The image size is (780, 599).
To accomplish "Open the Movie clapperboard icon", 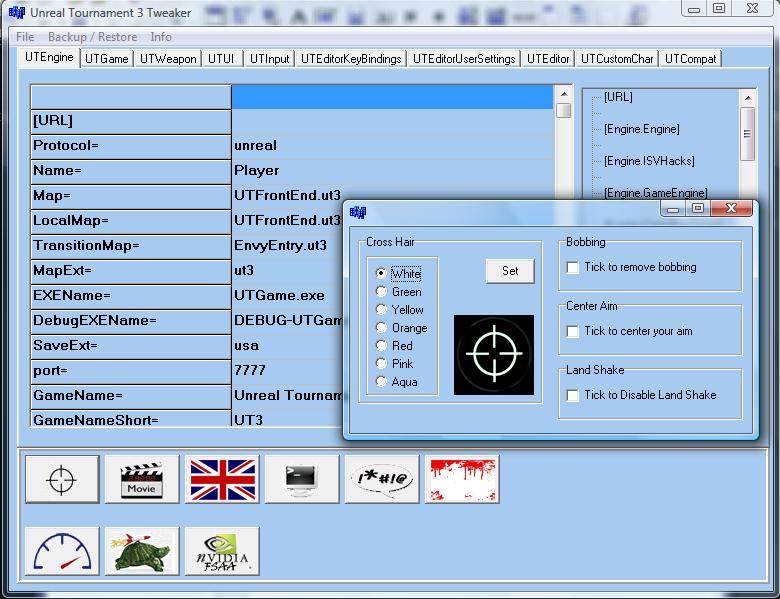I will (142, 479).
